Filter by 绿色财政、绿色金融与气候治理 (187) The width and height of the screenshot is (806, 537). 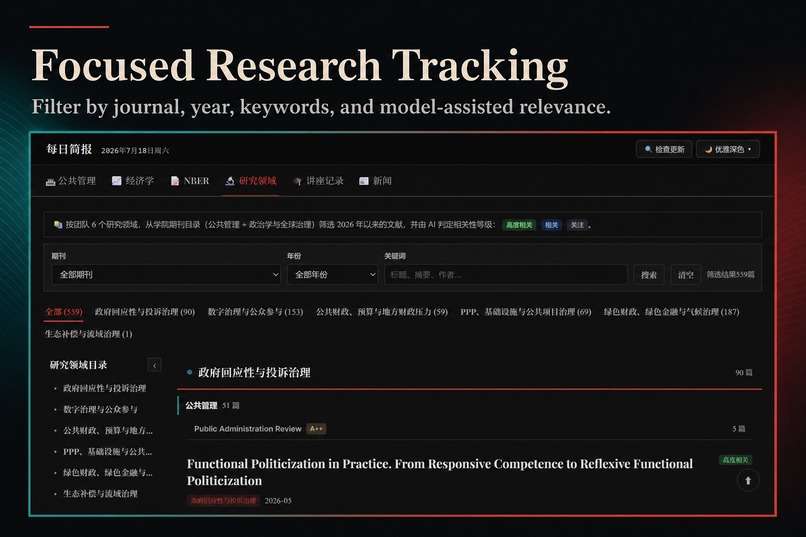tap(671, 312)
